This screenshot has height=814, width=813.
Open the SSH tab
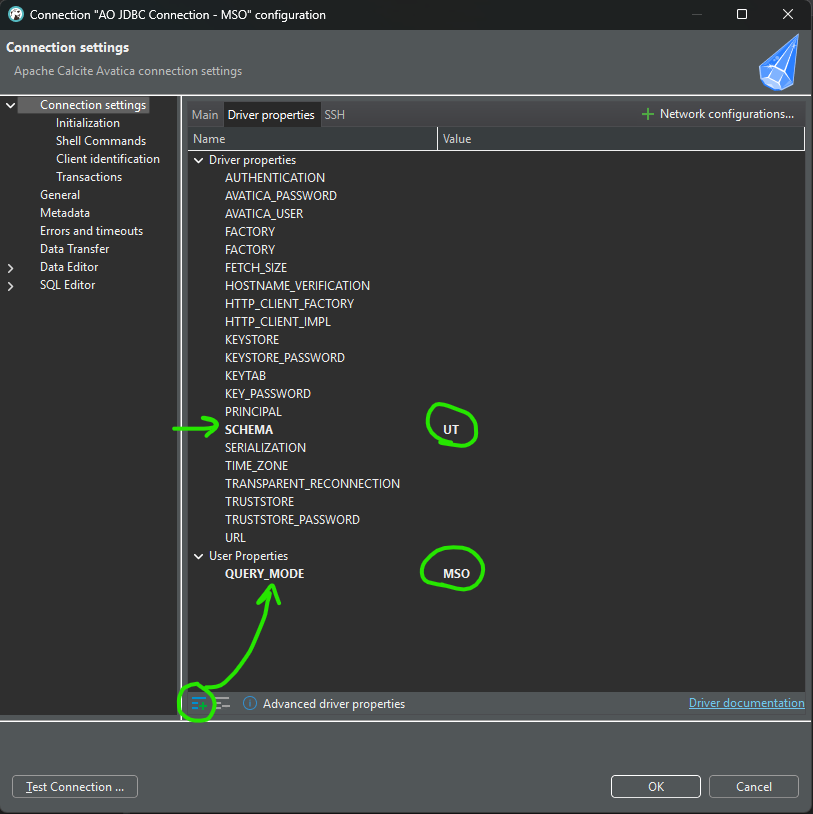point(334,115)
